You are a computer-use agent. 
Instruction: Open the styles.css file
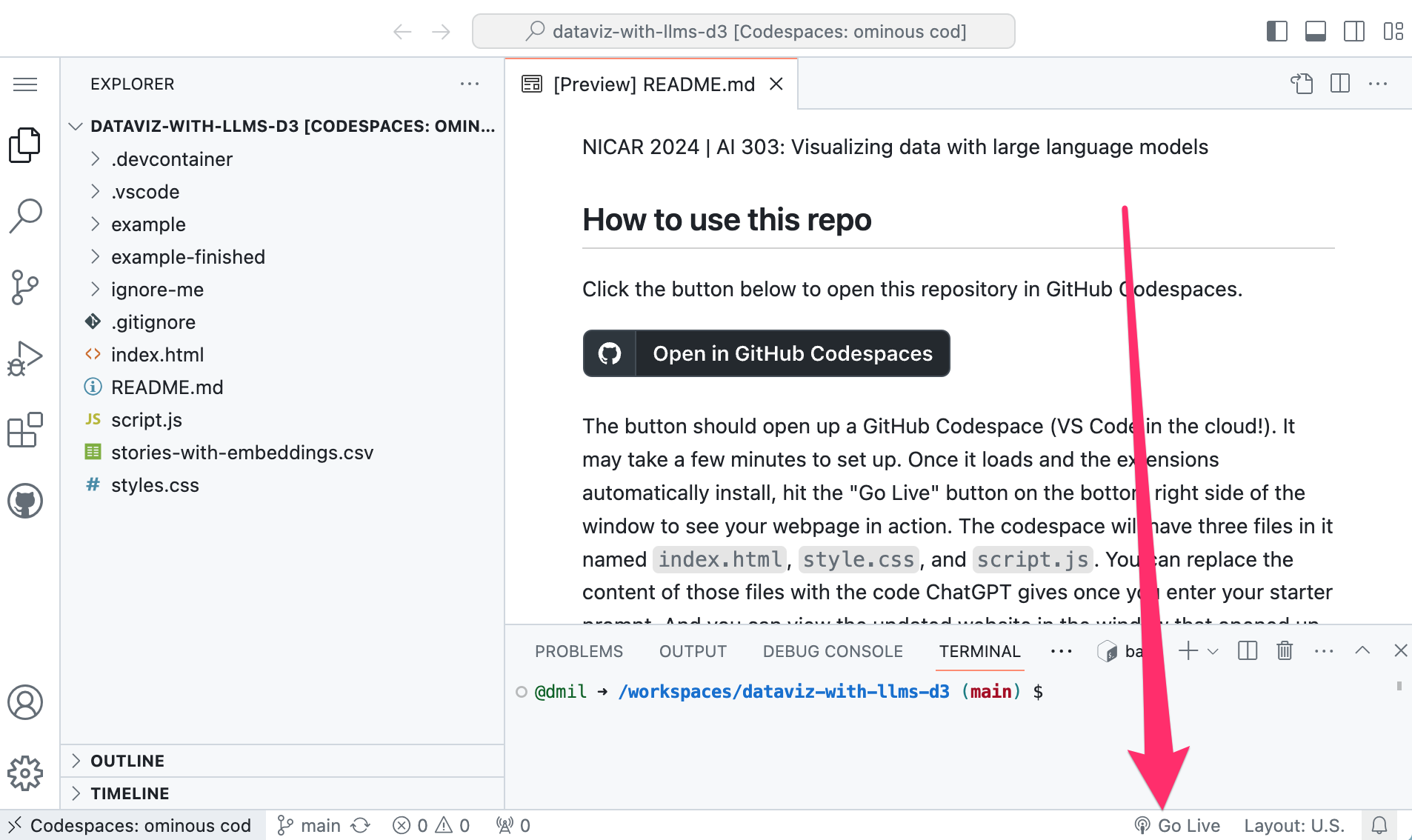coord(282,485)
